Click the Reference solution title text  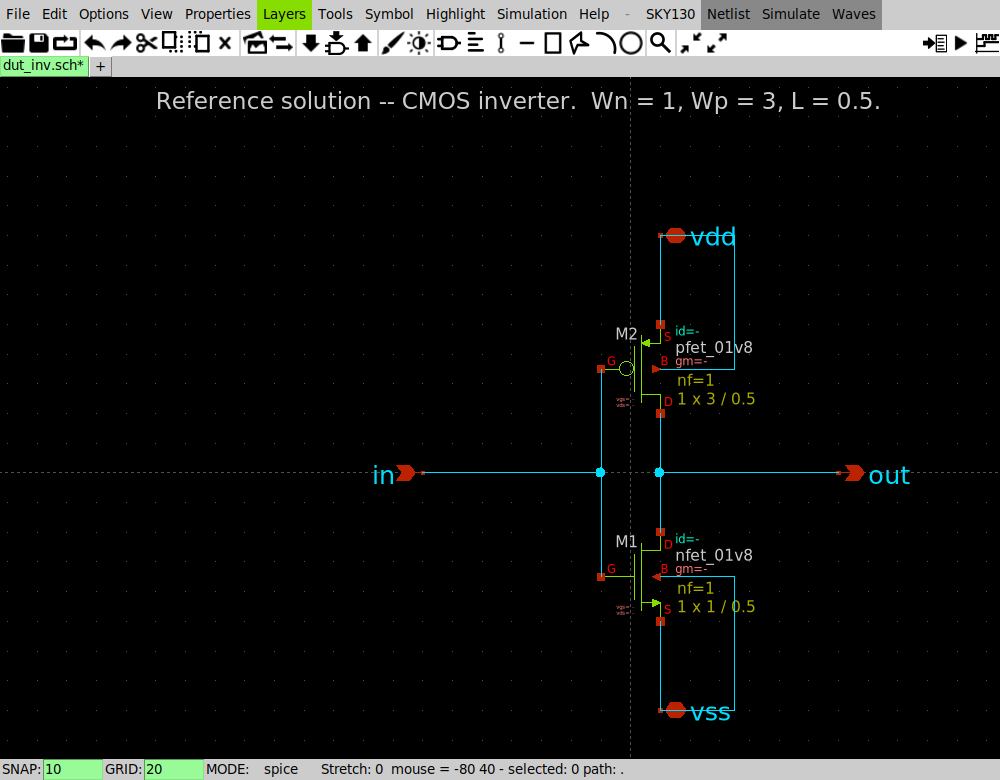point(517,101)
